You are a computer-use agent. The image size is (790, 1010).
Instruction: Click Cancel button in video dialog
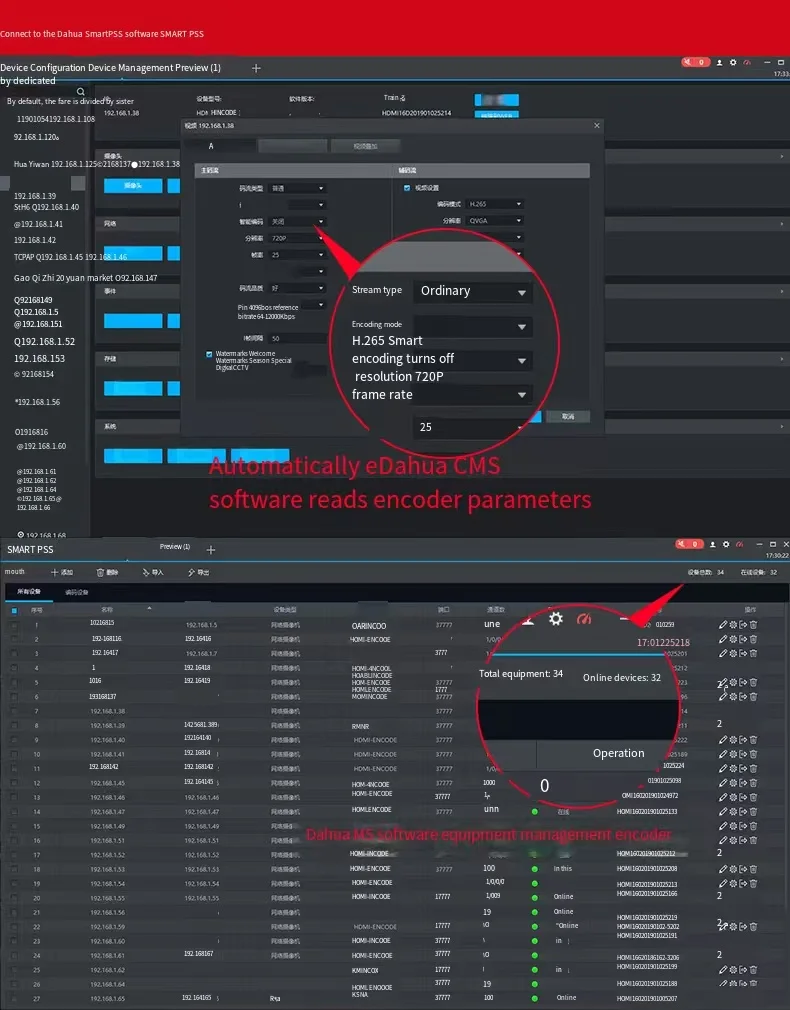pyautogui.click(x=568, y=416)
